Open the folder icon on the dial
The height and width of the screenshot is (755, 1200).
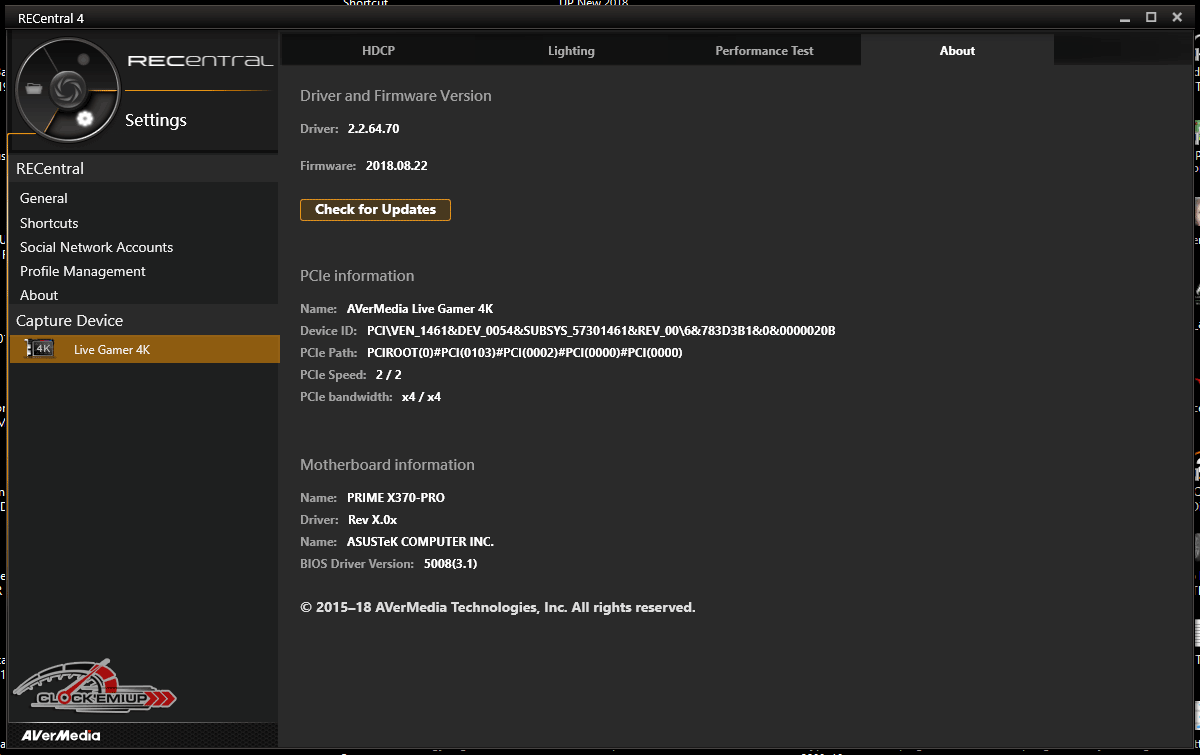pyautogui.click(x=35, y=89)
